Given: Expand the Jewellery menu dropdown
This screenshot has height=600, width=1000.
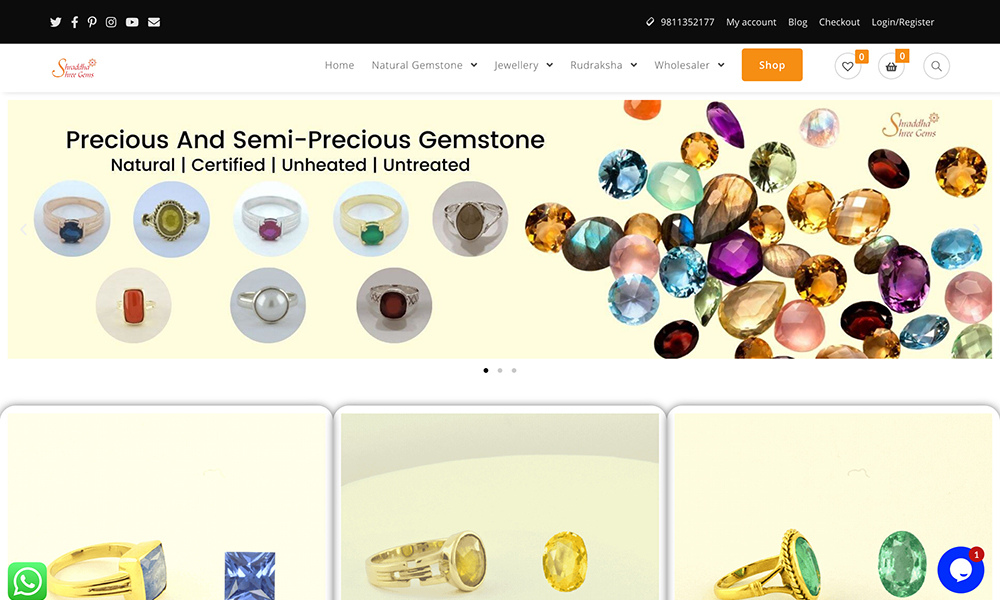Looking at the screenshot, I should click(524, 65).
